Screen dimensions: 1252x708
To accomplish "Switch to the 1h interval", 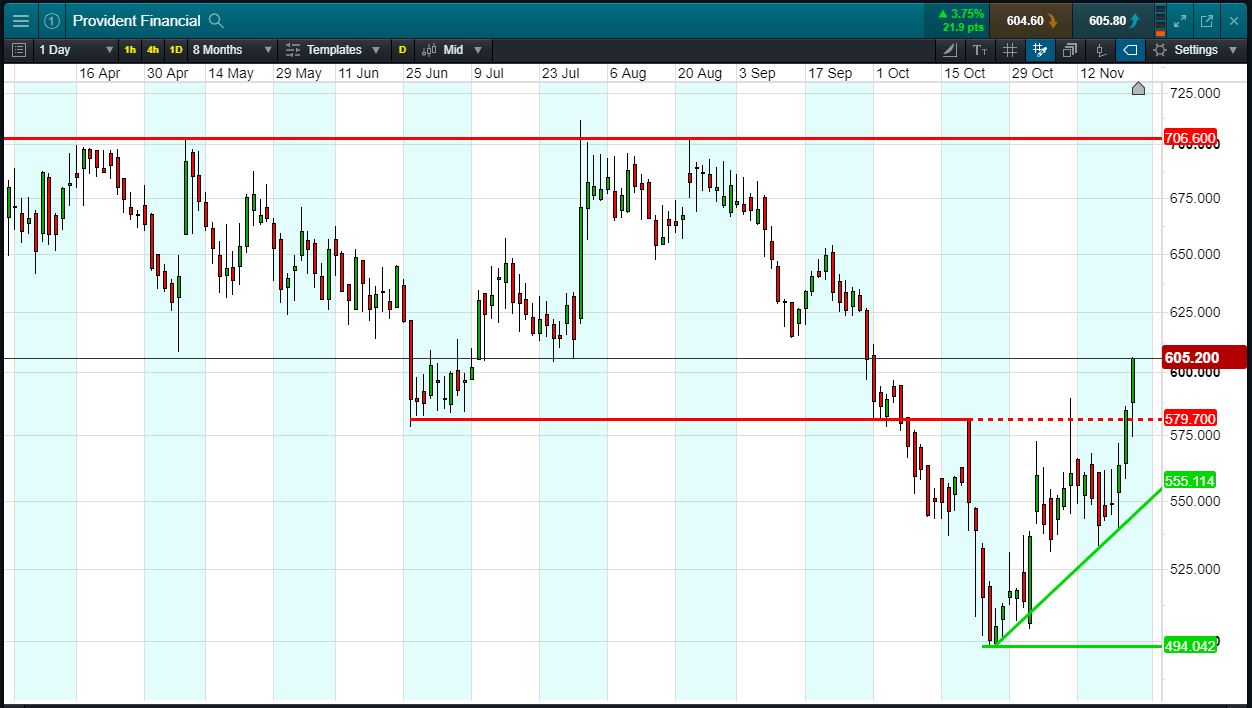I will pos(130,49).
